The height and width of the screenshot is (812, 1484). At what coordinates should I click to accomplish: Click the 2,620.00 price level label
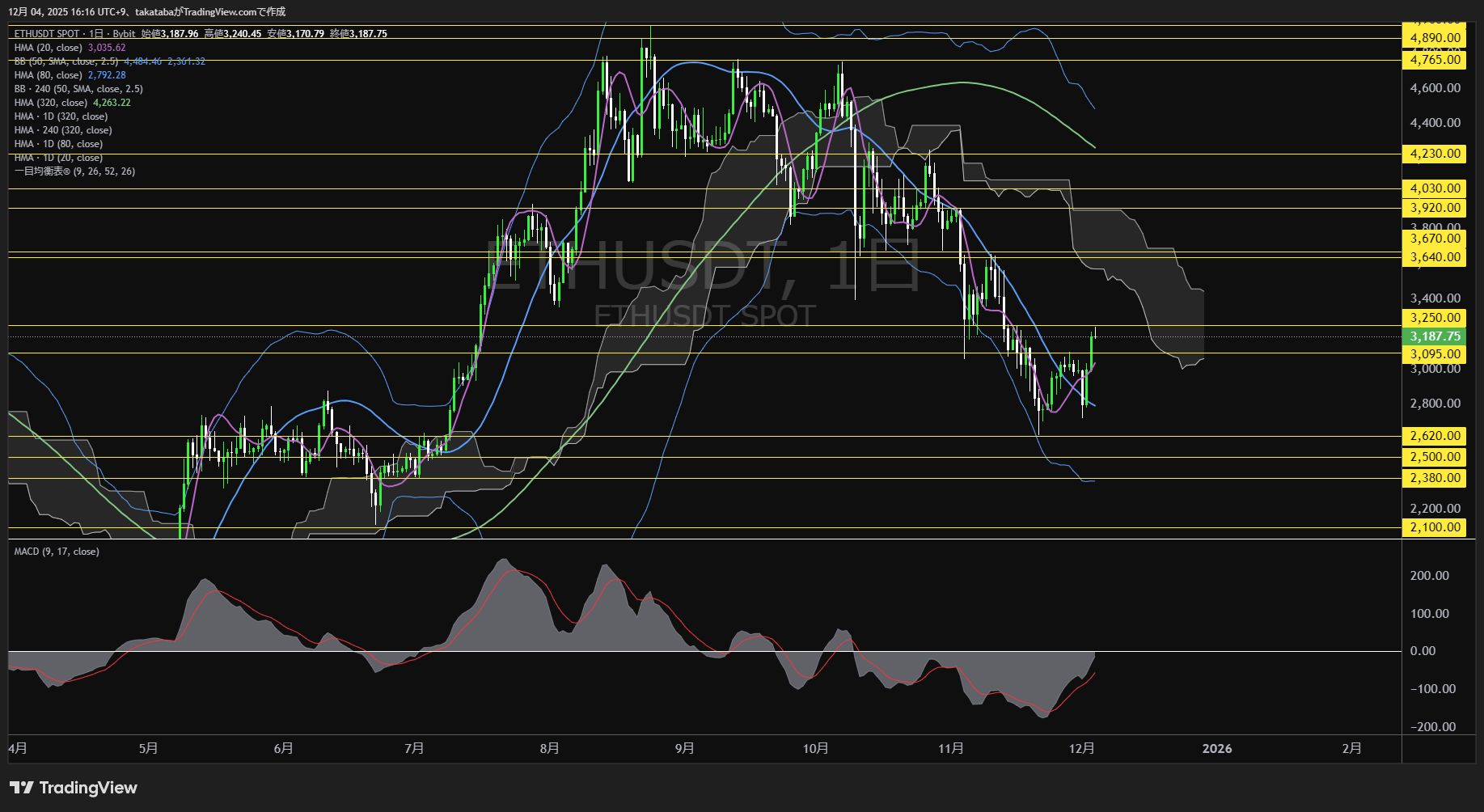coord(1435,436)
